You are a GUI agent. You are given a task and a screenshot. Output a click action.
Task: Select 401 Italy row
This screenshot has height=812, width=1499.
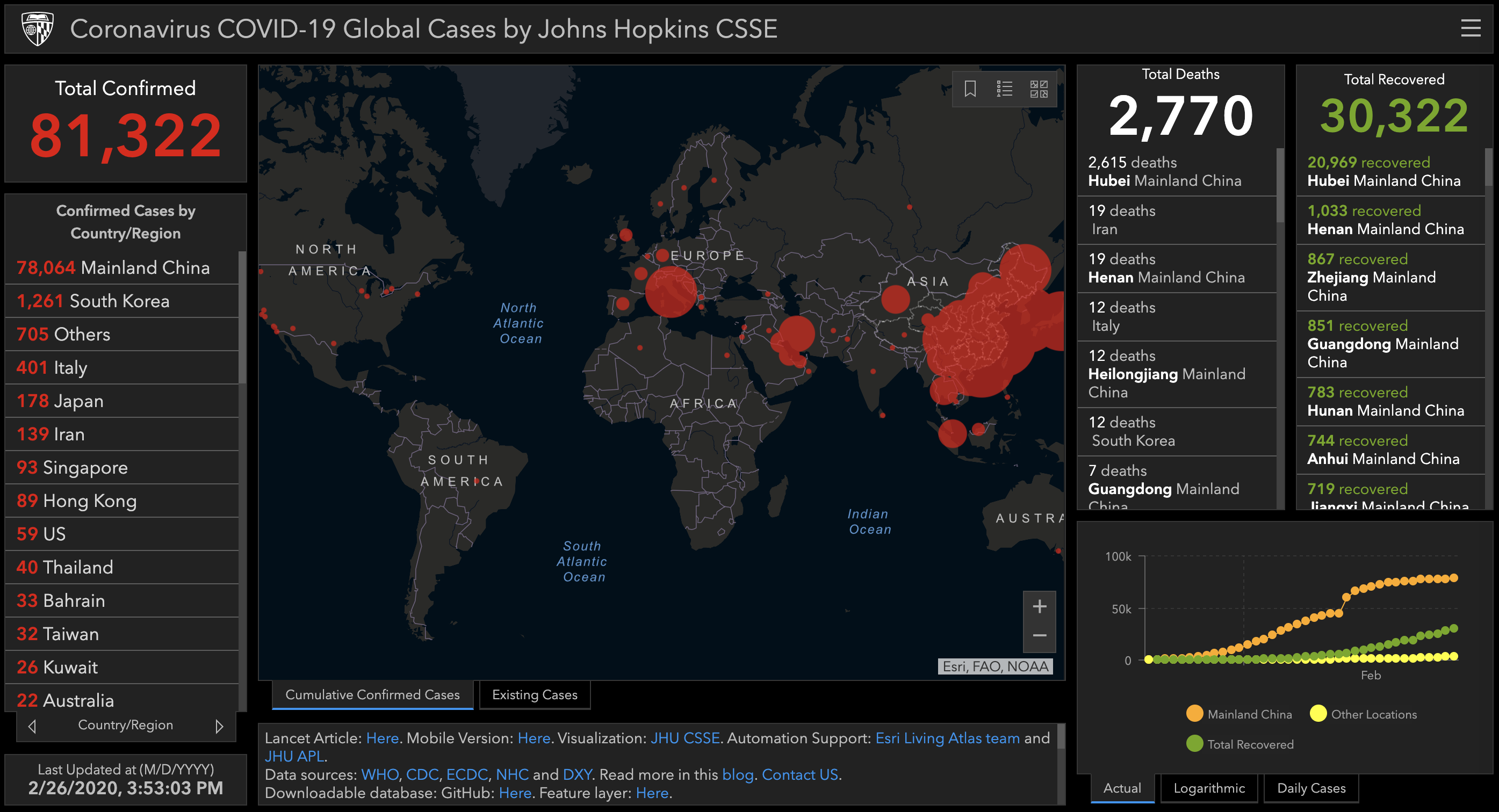pos(121,368)
